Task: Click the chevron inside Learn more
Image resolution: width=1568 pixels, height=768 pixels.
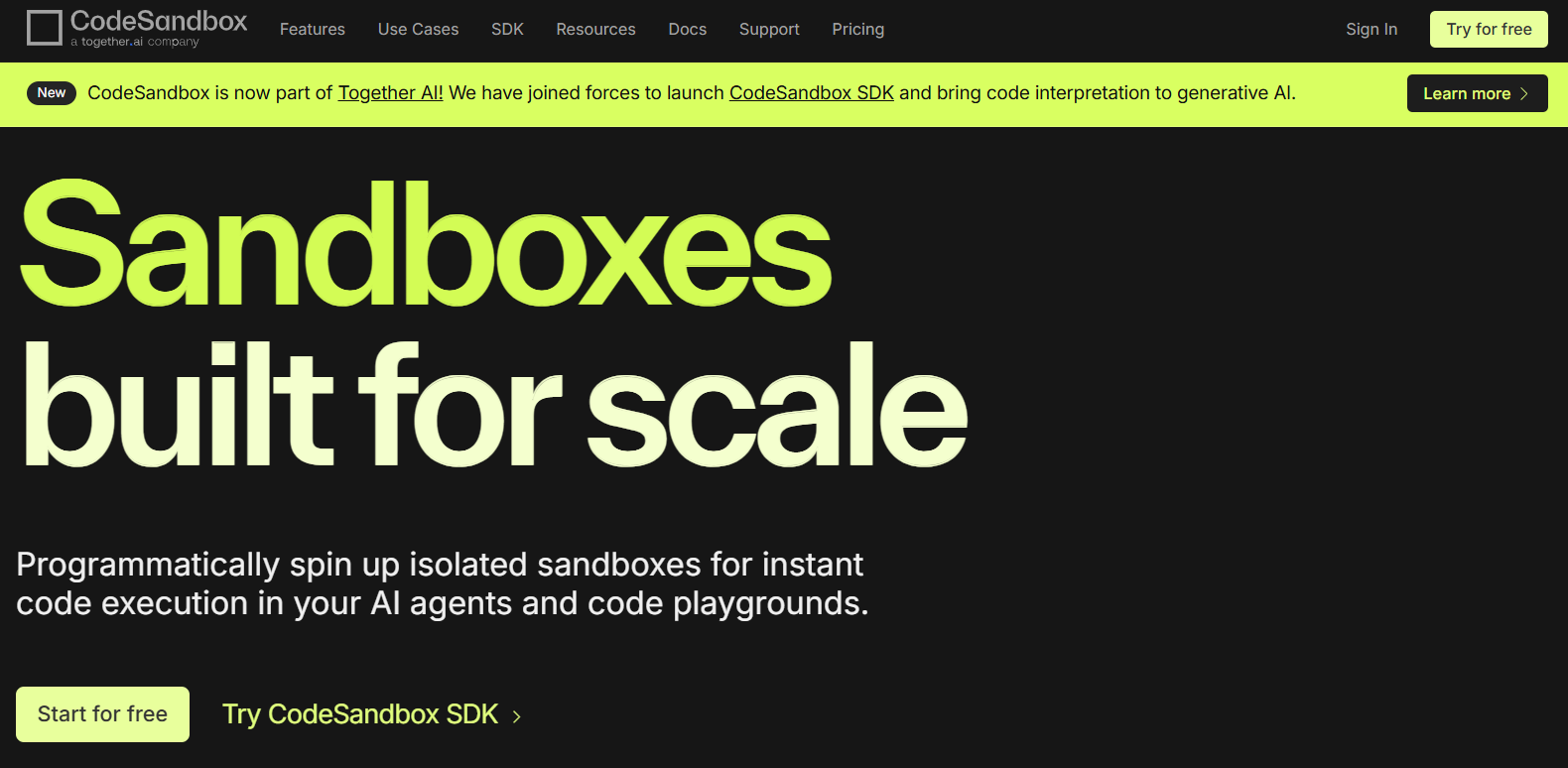Action: (x=1524, y=93)
